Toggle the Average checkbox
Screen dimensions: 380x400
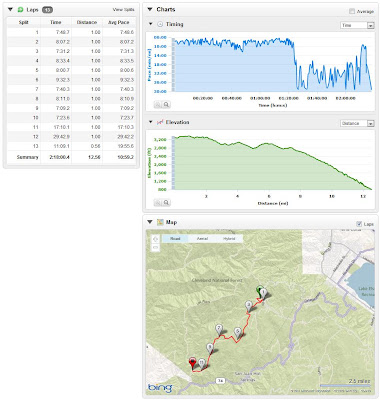tap(352, 11)
